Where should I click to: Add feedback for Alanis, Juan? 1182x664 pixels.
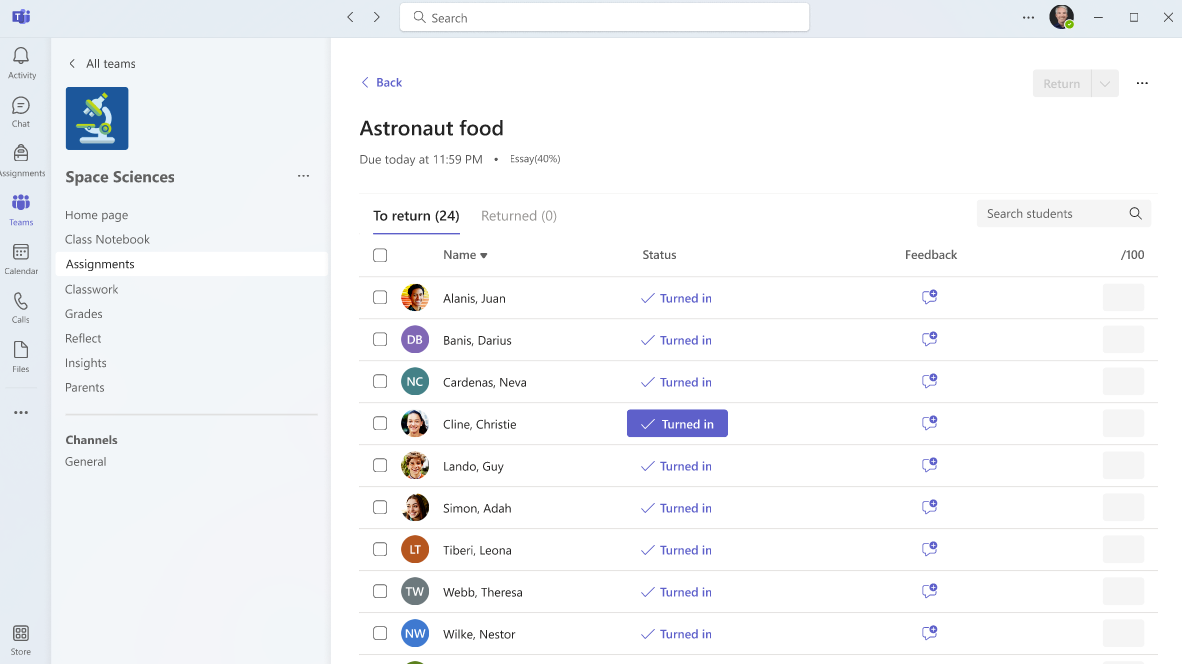[929, 298]
